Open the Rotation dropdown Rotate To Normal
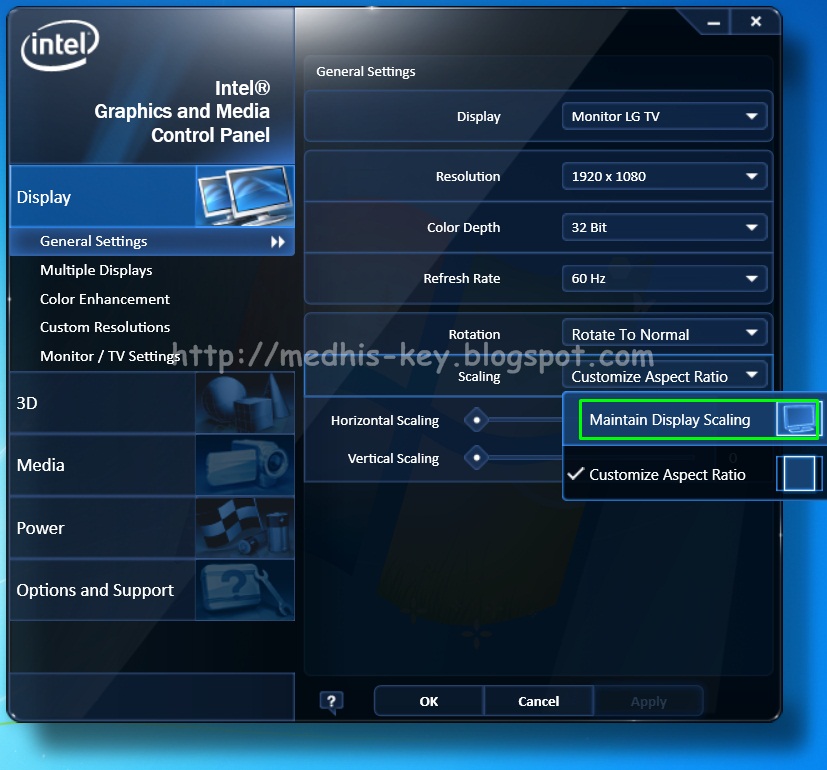This screenshot has height=770, width=827. pos(665,333)
